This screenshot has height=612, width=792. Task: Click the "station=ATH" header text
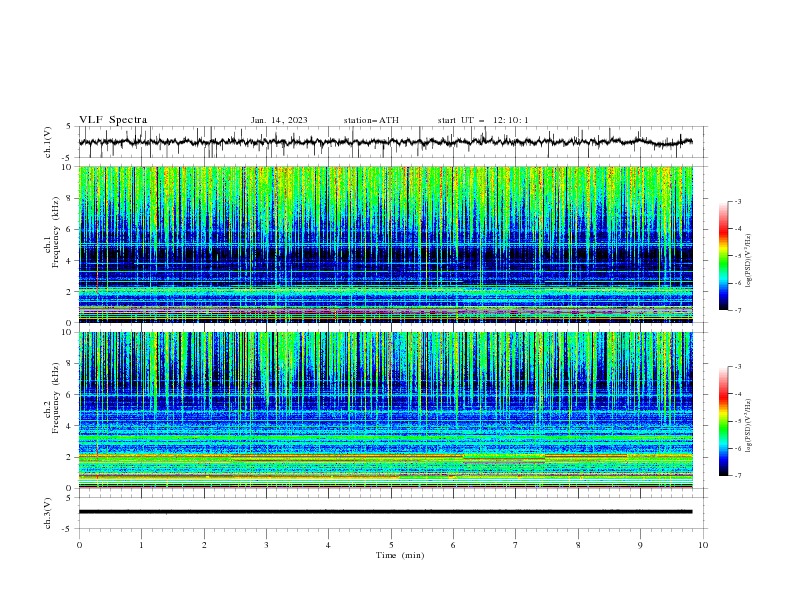click(371, 120)
